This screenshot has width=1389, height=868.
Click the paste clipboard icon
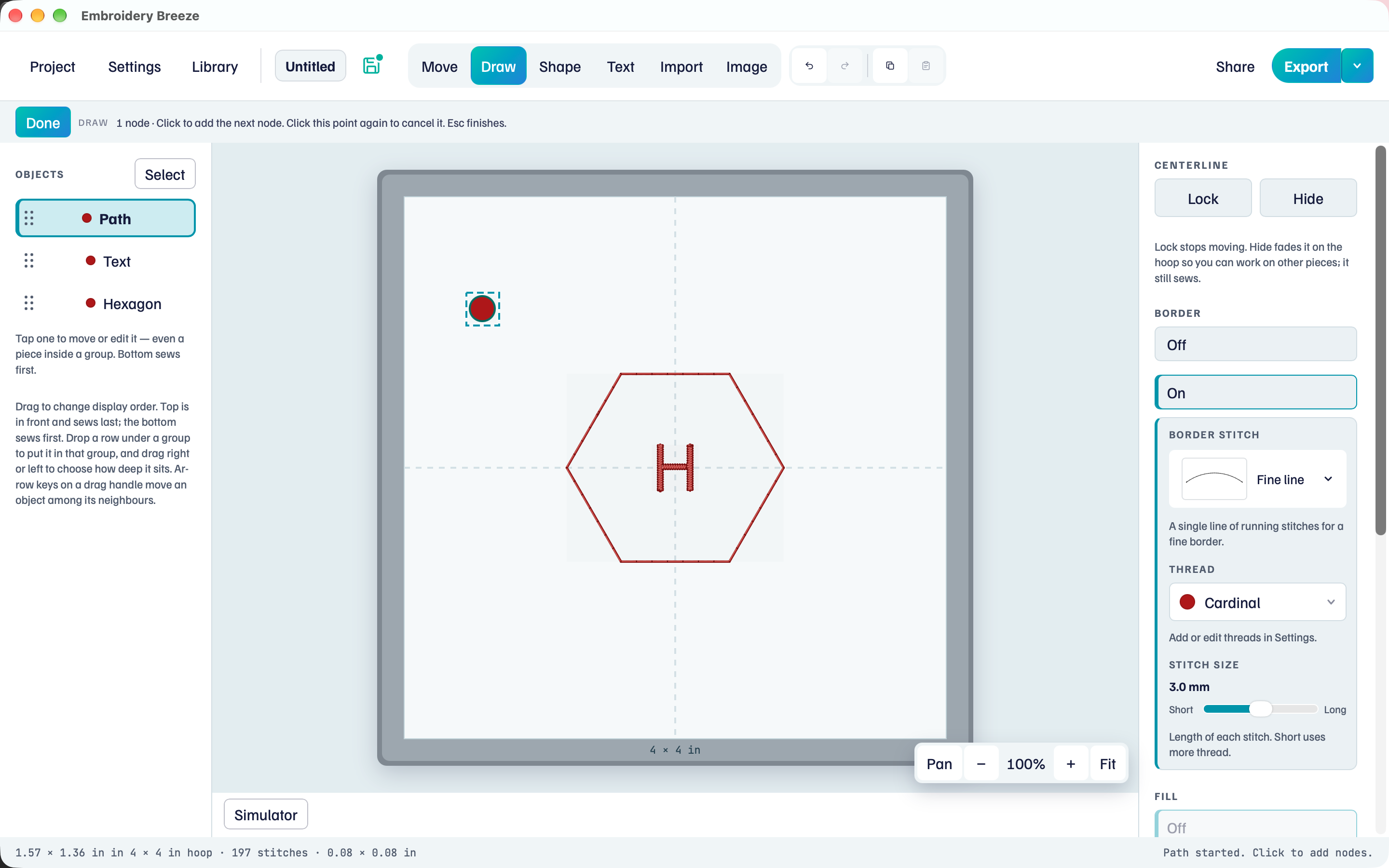pyautogui.click(x=926, y=66)
